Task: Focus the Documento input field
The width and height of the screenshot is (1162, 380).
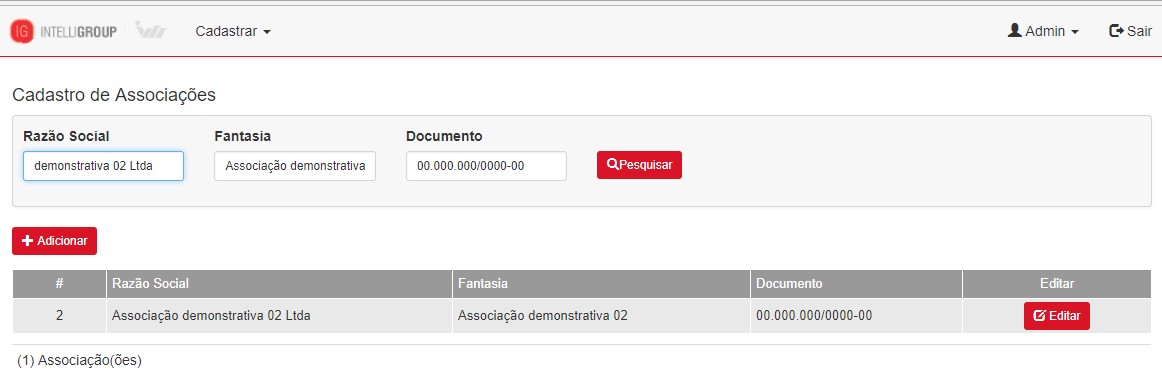Action: coord(486,166)
